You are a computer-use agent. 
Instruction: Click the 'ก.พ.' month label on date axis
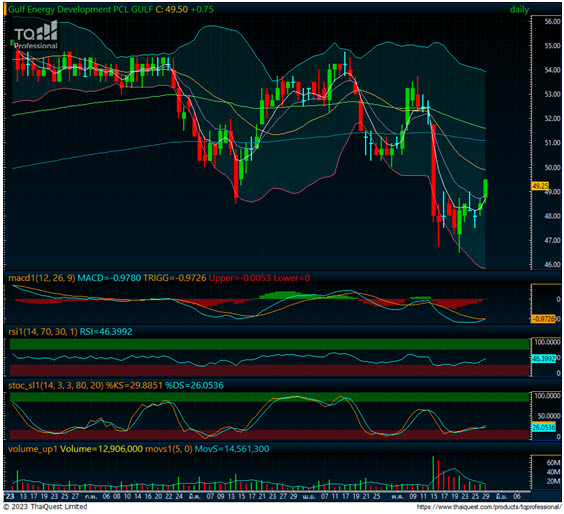click(x=92, y=496)
